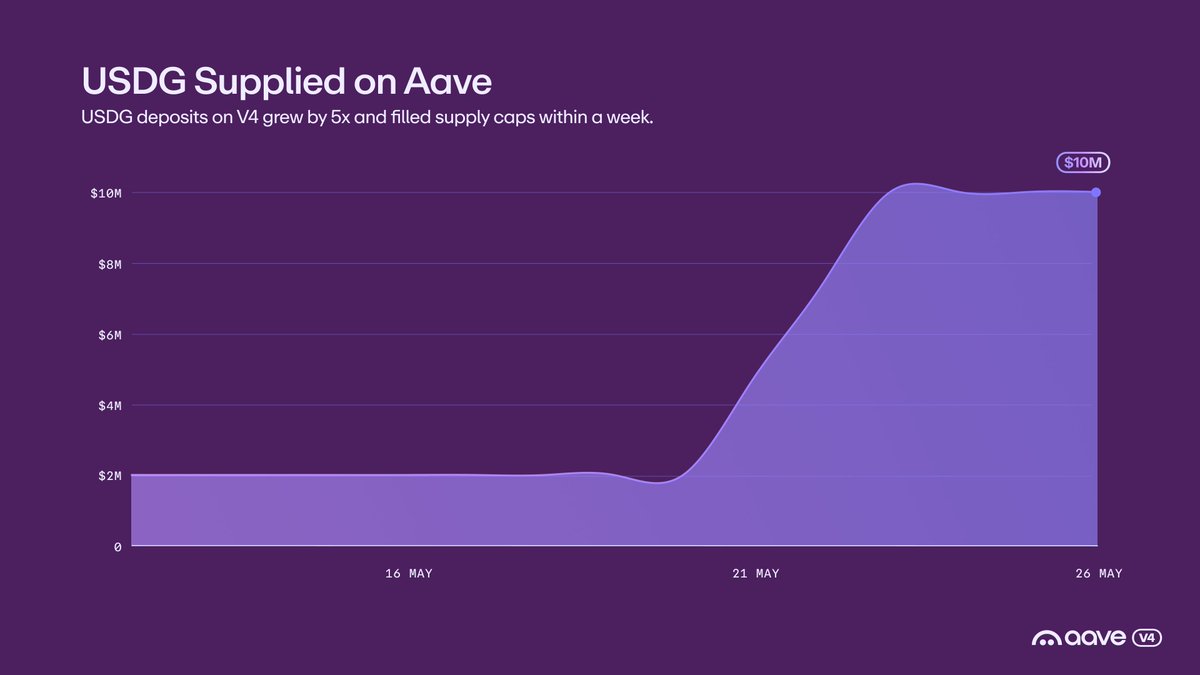Click the $4M y-axis label
This screenshot has height=675, width=1200.
tap(108, 405)
